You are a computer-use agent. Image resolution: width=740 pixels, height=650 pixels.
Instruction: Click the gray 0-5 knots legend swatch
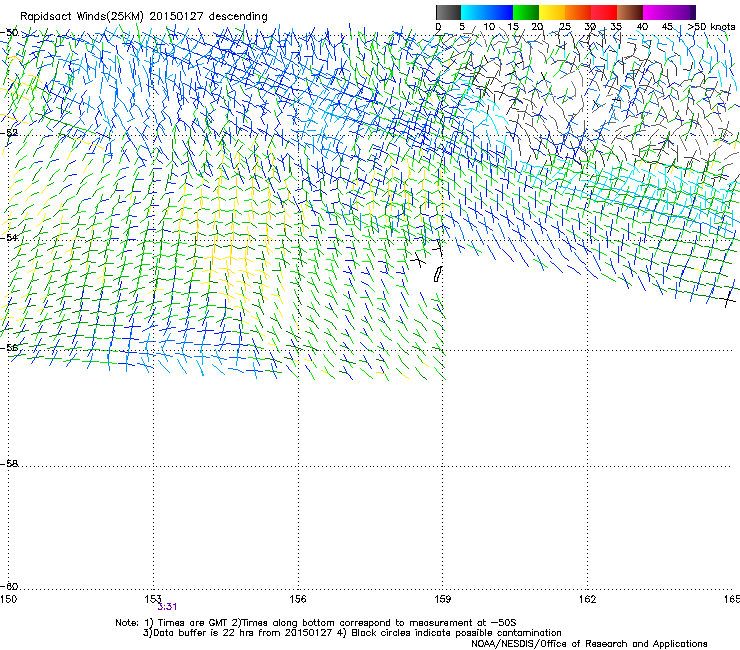448,12
